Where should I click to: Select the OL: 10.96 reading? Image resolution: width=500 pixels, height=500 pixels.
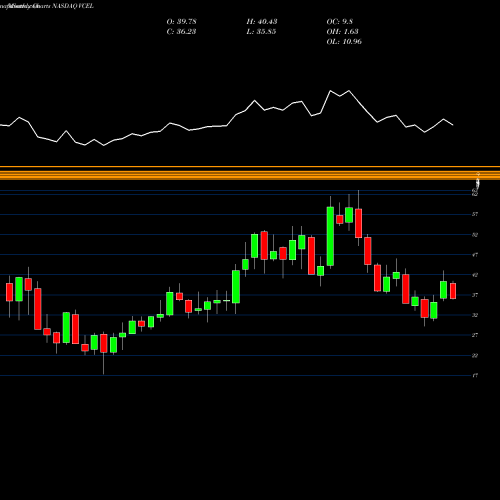(344, 42)
